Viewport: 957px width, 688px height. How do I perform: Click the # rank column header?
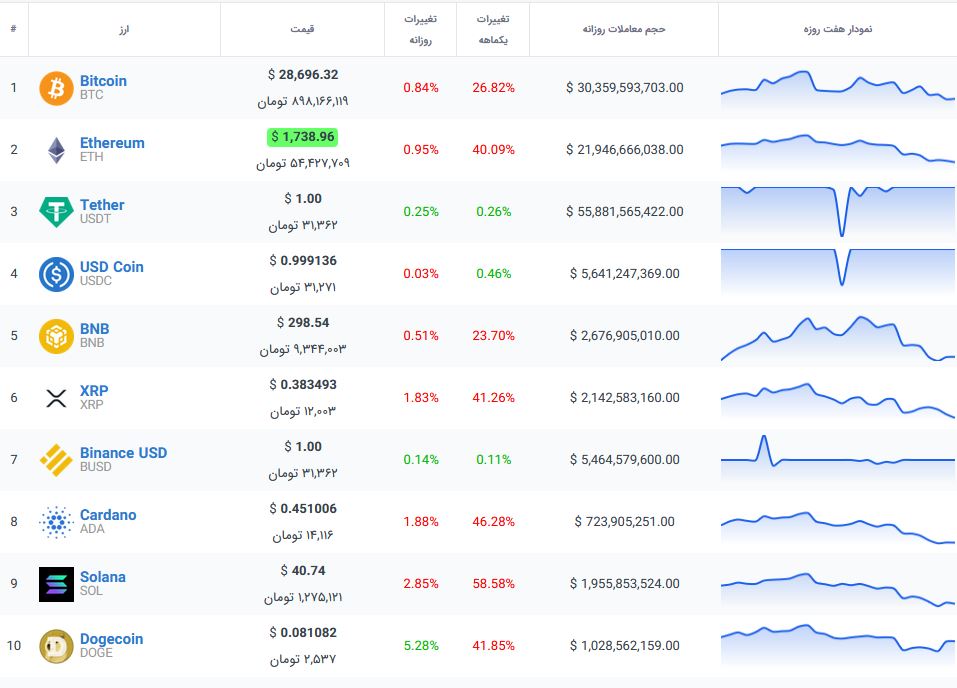[x=13, y=29]
